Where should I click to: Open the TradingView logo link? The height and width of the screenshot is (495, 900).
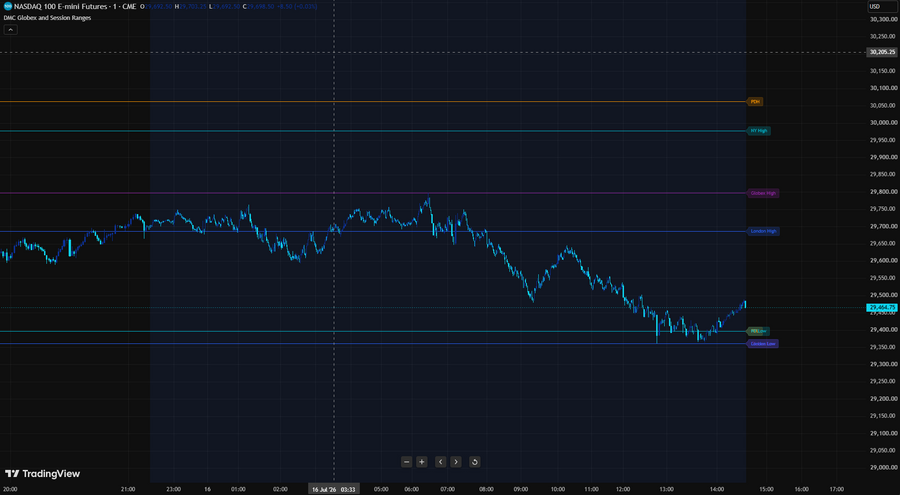pos(42,474)
